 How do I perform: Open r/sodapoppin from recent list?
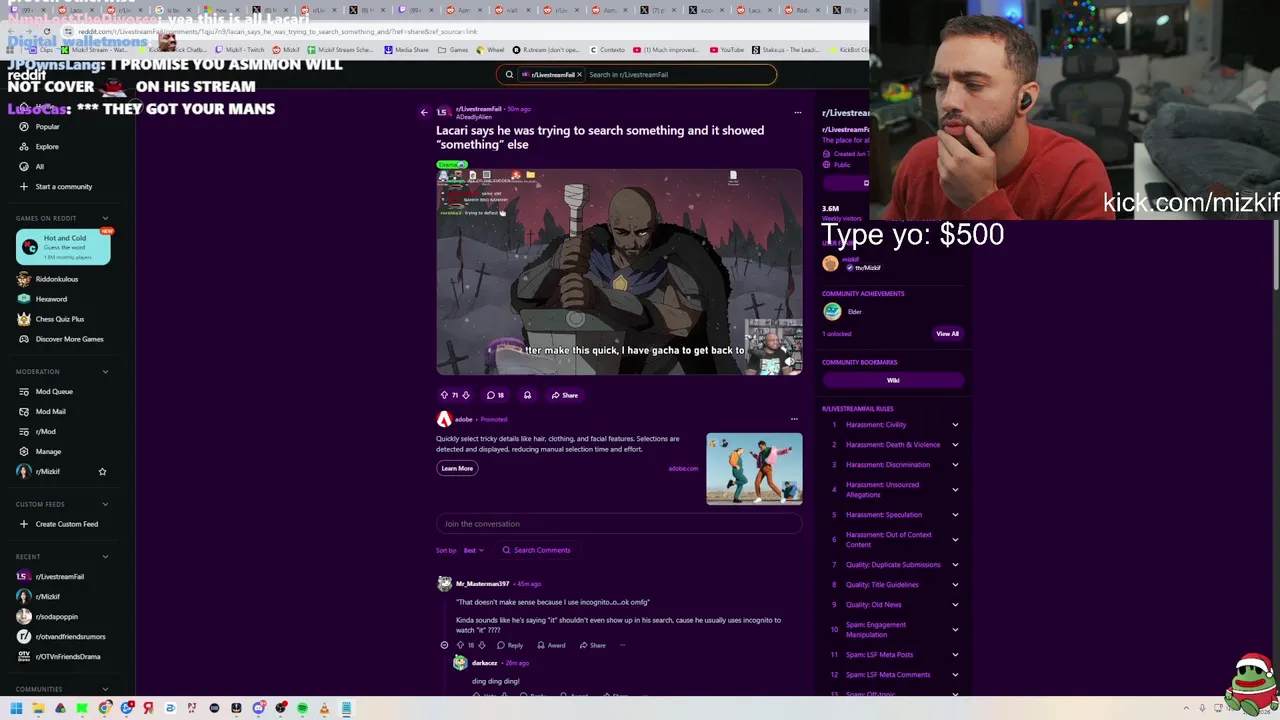tap(56, 617)
